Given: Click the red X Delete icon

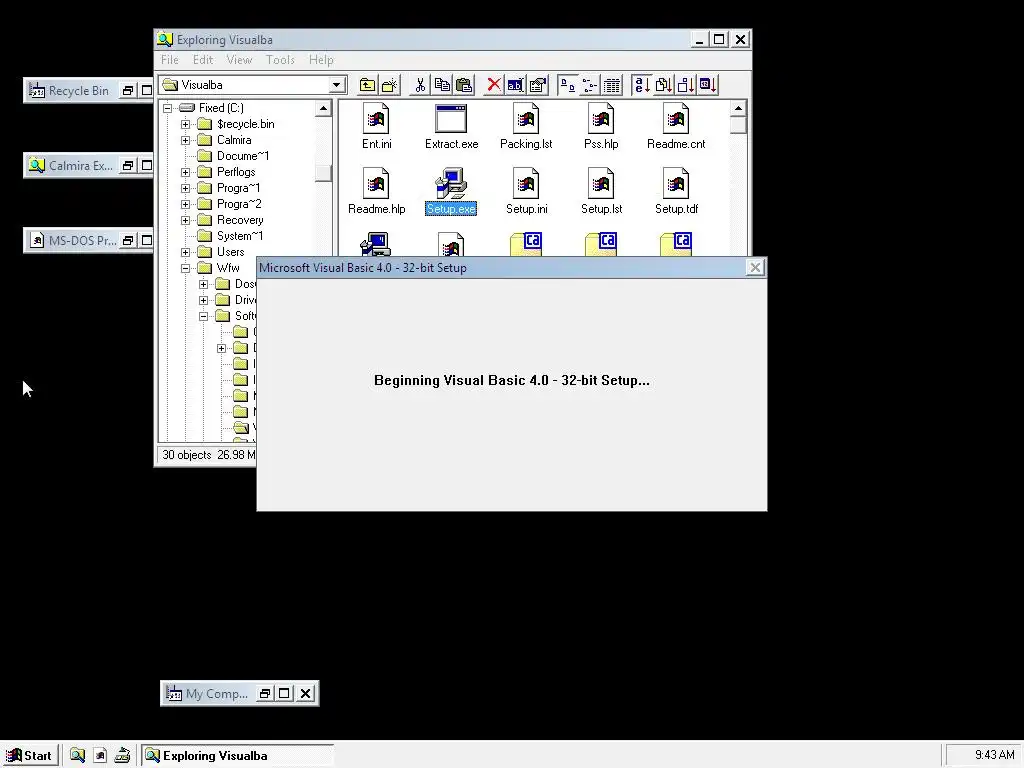Looking at the screenshot, I should click(494, 85).
